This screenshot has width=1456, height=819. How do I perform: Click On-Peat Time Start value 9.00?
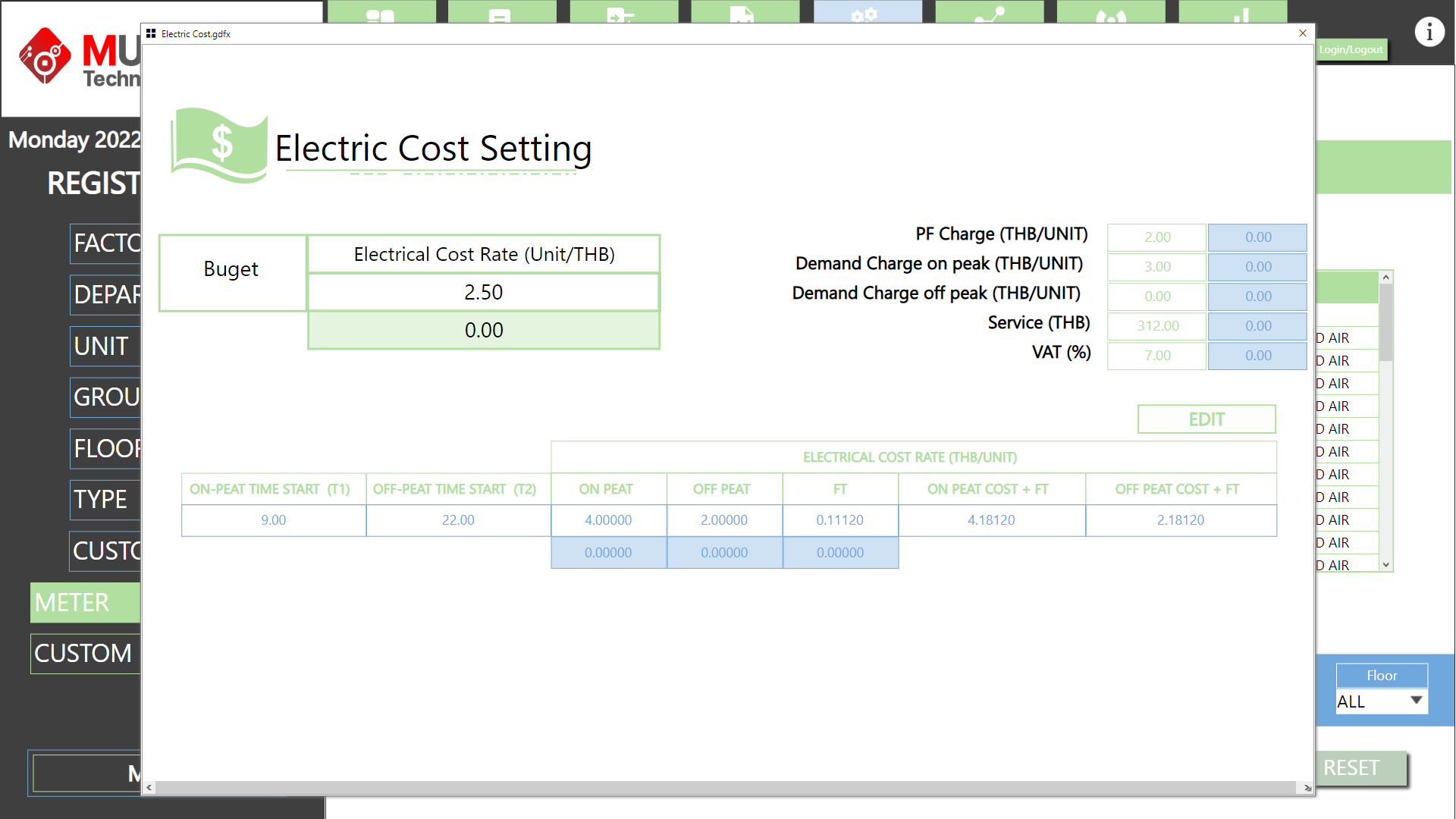coord(274,520)
